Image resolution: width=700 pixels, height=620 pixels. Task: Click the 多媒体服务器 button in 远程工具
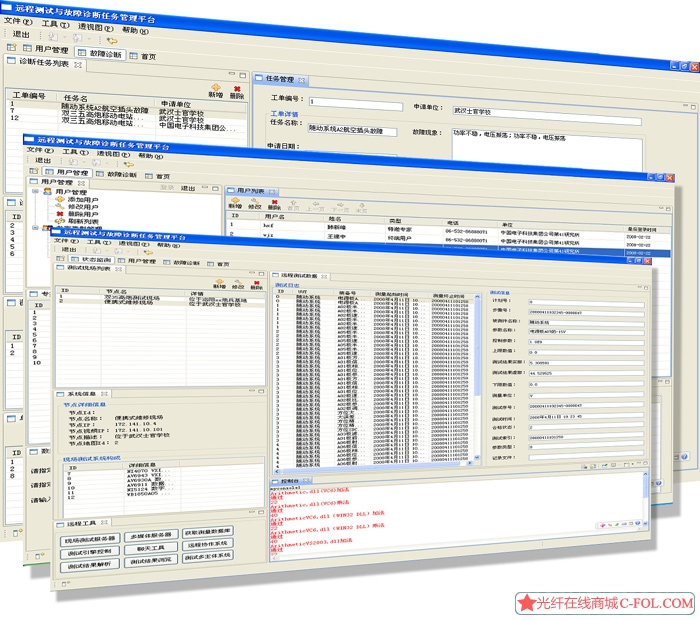[151, 535]
